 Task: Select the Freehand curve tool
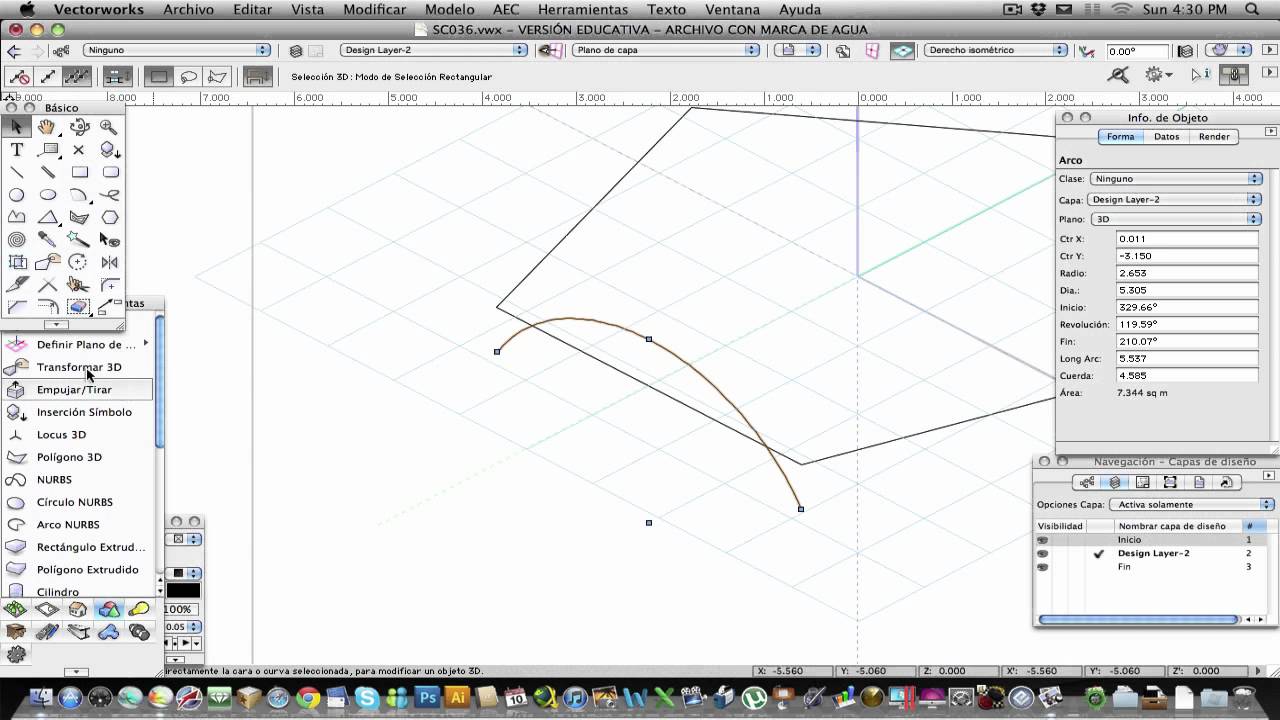tap(110, 195)
